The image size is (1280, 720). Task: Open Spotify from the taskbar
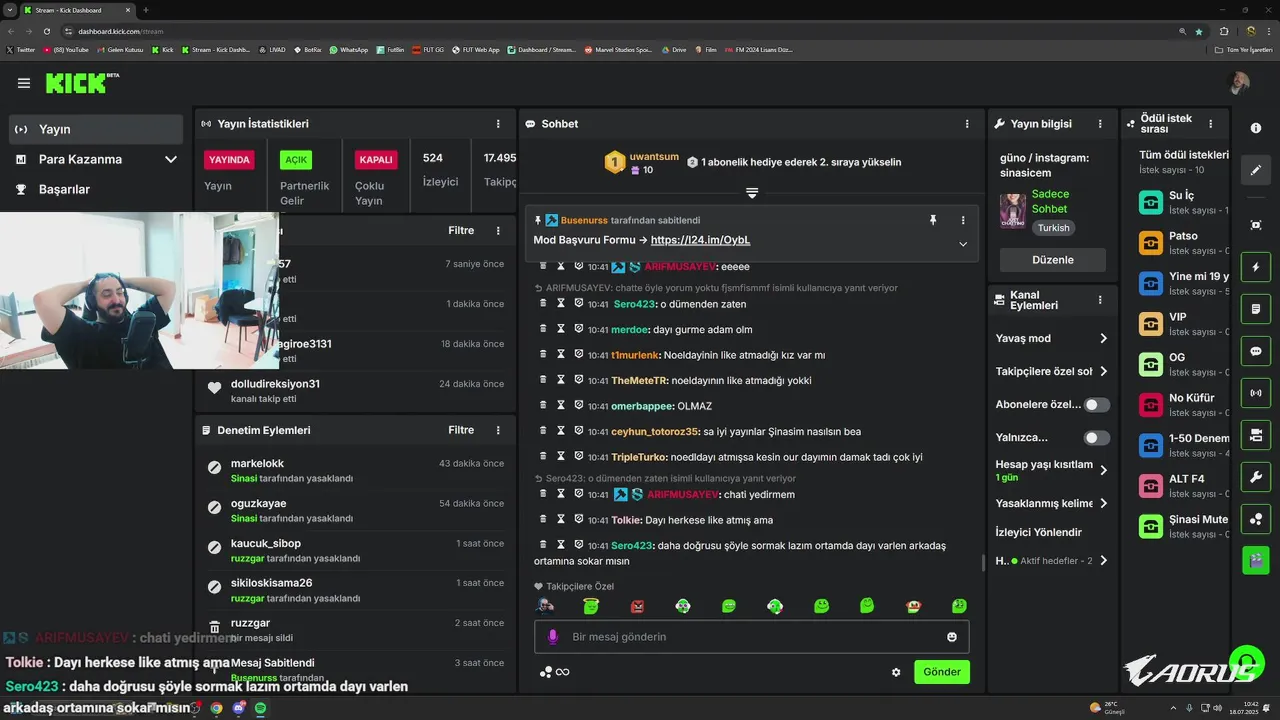260,708
